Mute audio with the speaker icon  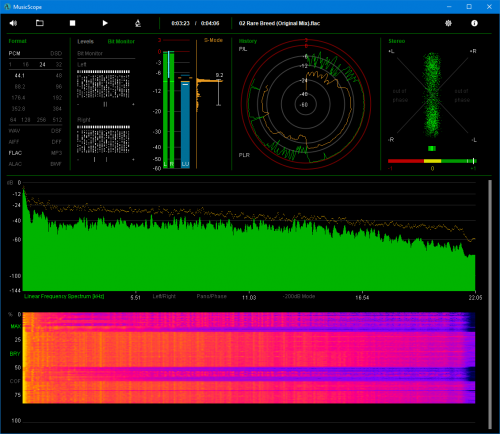13,23
